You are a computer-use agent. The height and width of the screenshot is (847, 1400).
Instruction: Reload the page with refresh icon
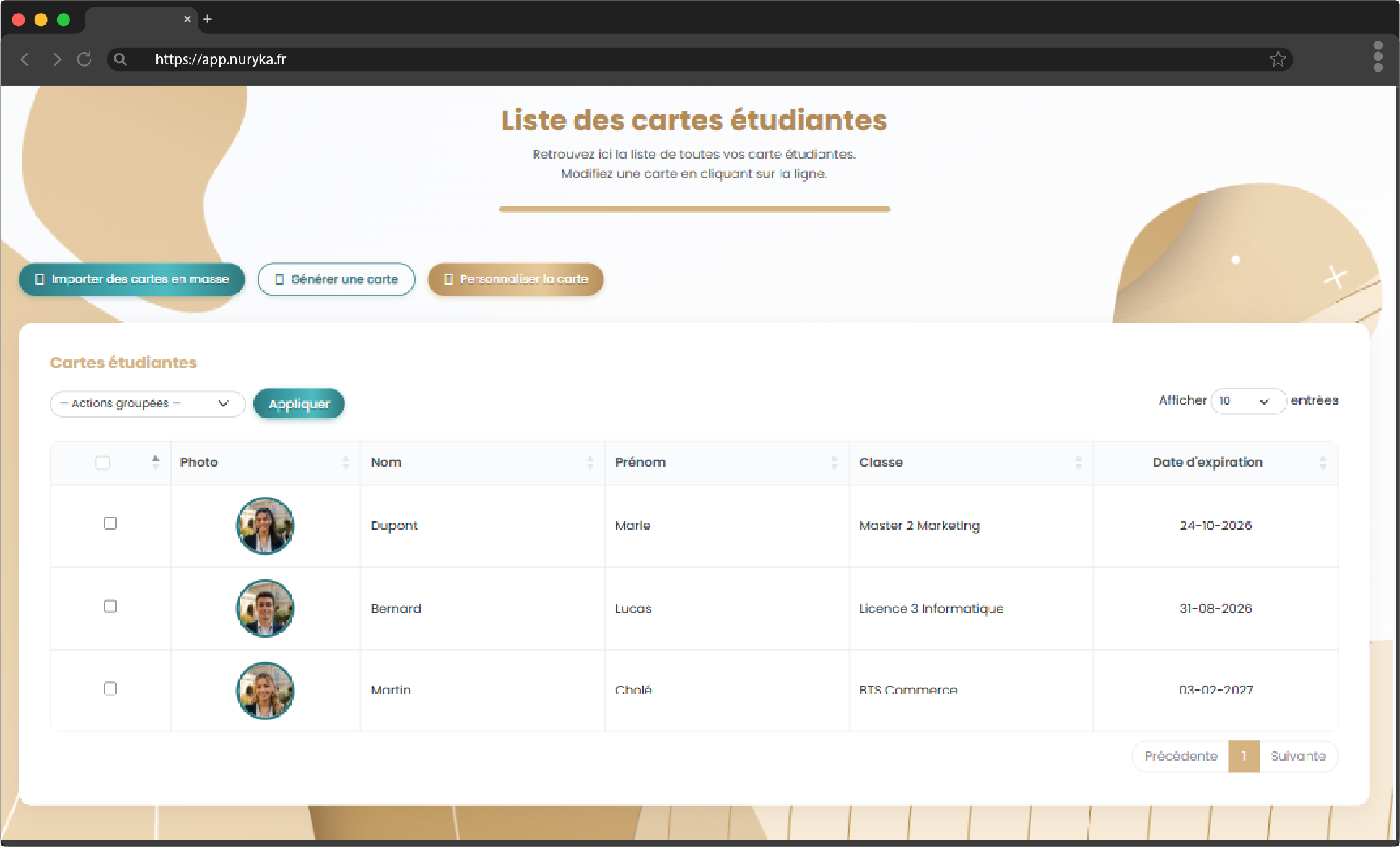[85, 59]
